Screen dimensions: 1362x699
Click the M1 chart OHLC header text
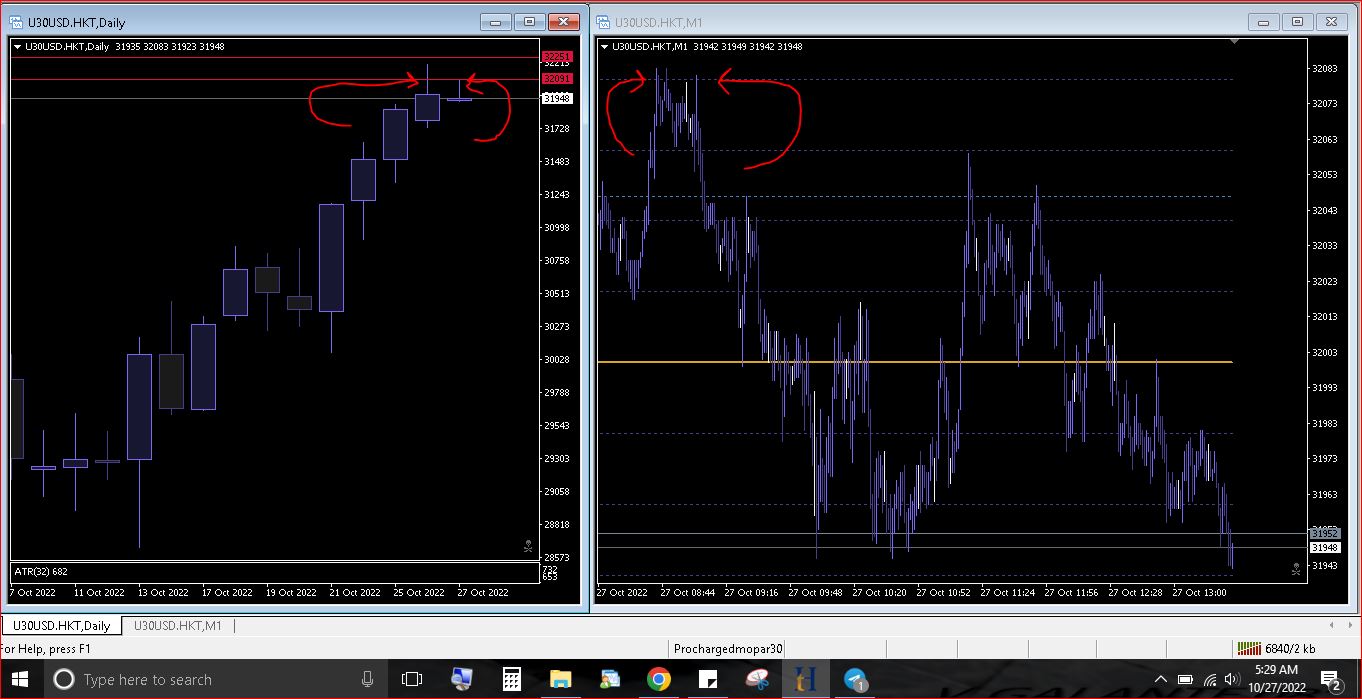tap(707, 46)
